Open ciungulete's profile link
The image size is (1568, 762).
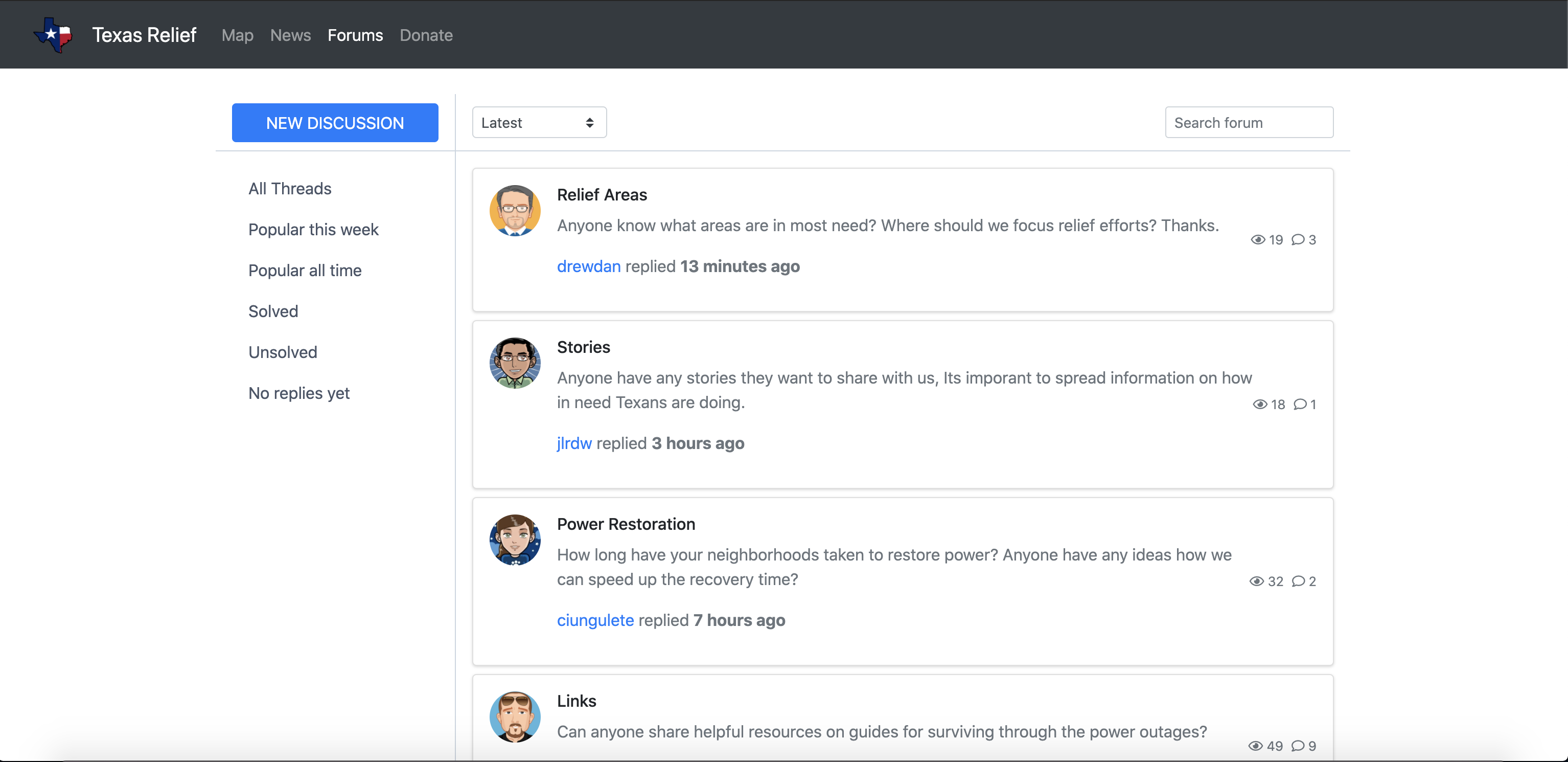(595, 620)
